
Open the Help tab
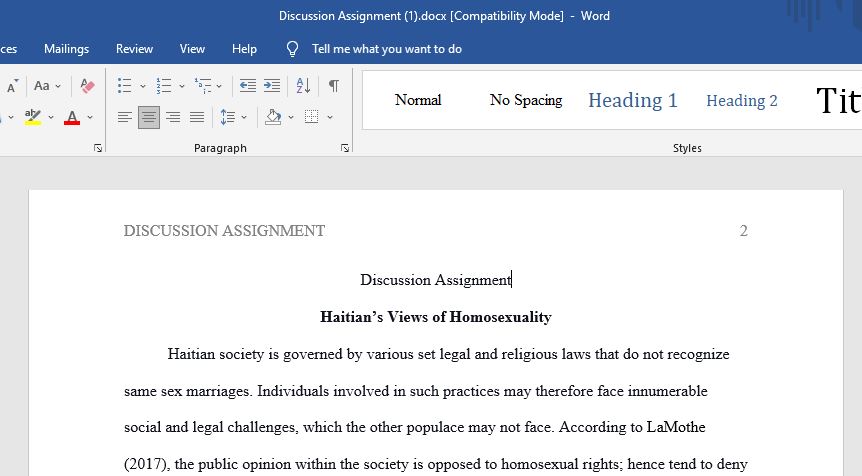tap(244, 49)
